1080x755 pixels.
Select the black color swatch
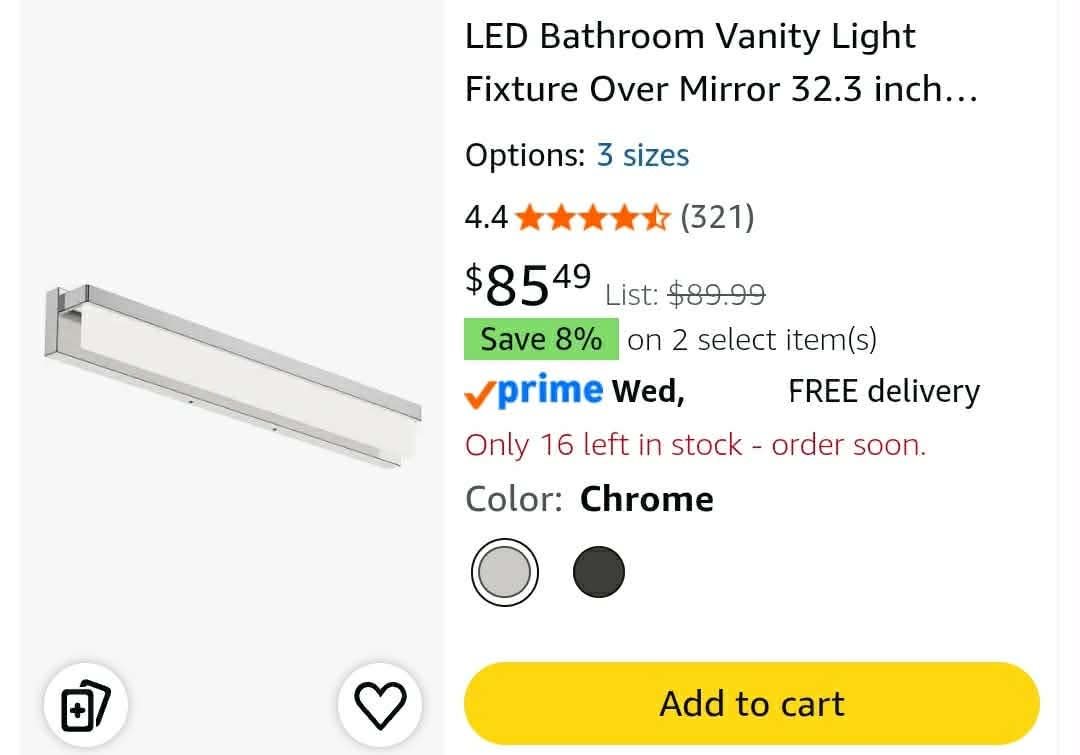click(599, 572)
